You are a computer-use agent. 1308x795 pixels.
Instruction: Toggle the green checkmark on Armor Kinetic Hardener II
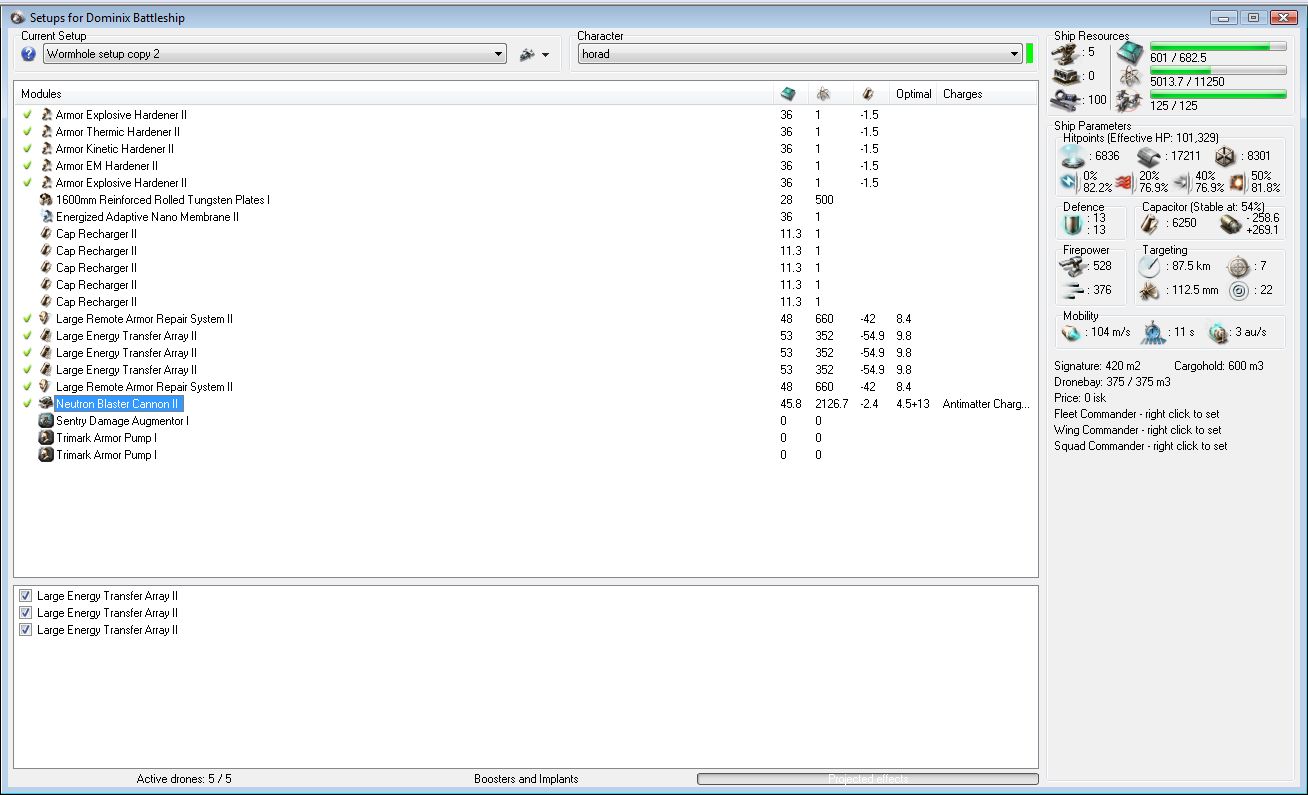click(x=28, y=149)
